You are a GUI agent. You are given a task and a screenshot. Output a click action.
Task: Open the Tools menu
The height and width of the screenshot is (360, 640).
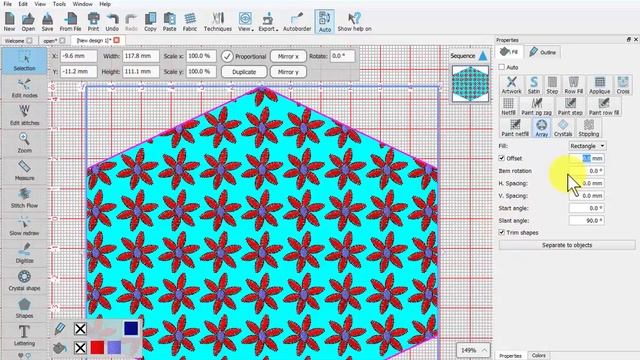[x=59, y=4]
